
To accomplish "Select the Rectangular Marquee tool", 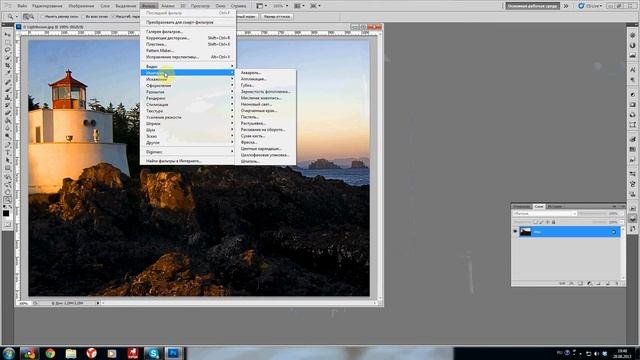I will (7, 42).
